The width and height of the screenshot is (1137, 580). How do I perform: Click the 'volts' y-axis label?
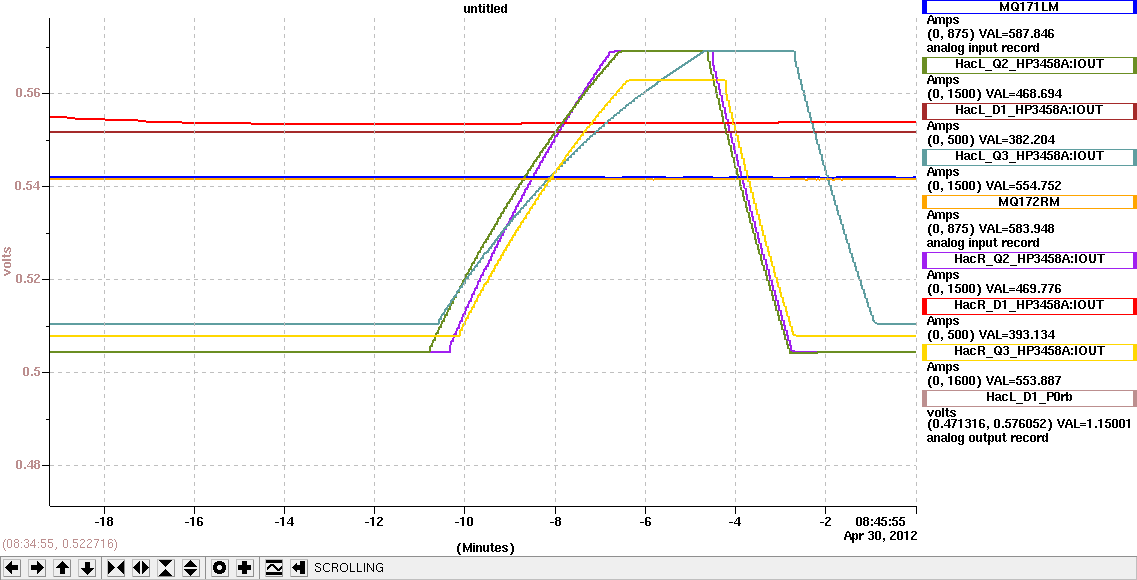coord(8,261)
